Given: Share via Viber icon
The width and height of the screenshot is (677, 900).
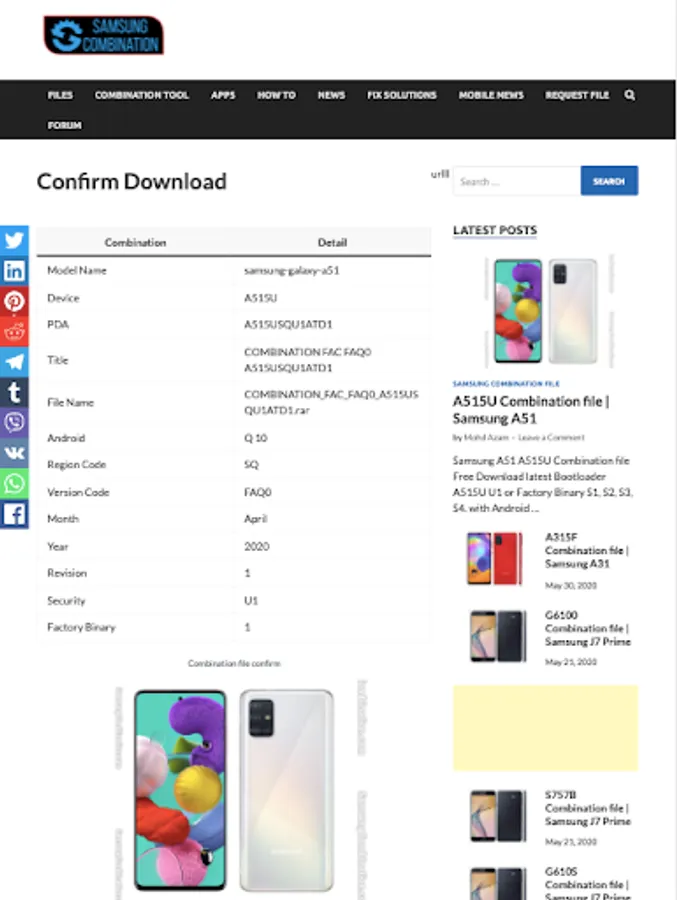Looking at the screenshot, I should 14,422.
